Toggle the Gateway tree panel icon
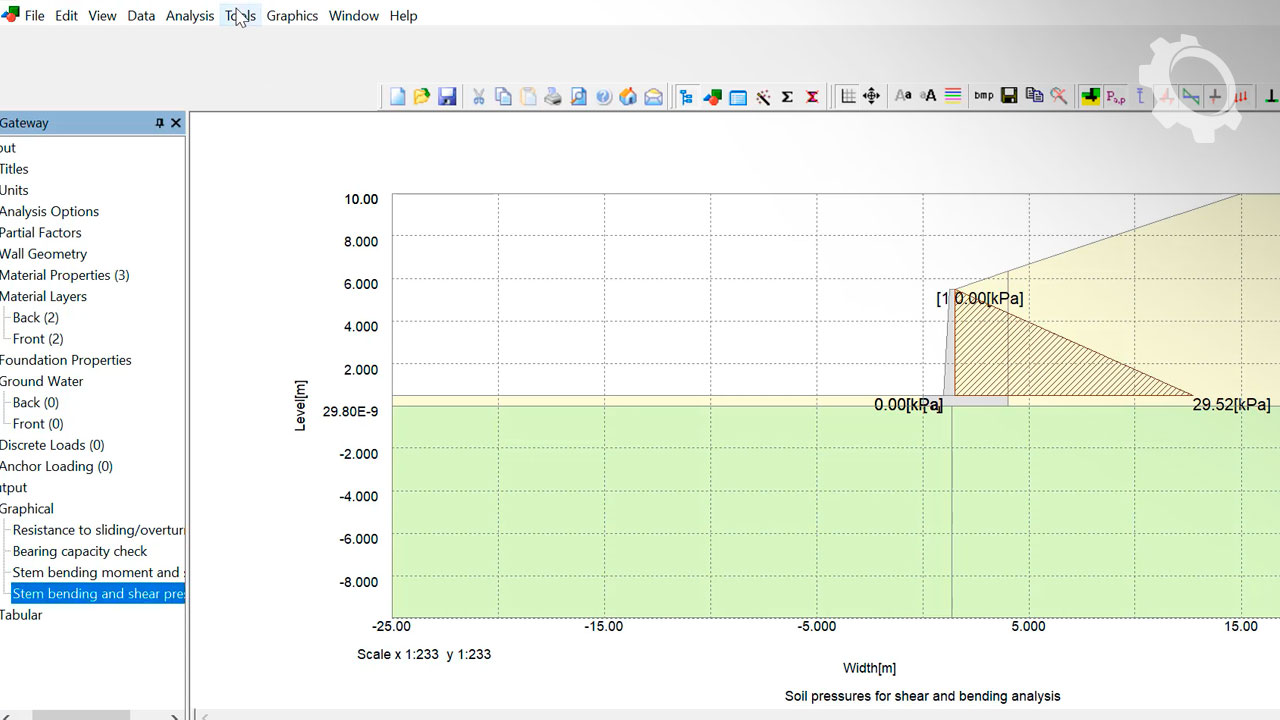Viewport: 1280px width, 720px height. tap(686, 96)
